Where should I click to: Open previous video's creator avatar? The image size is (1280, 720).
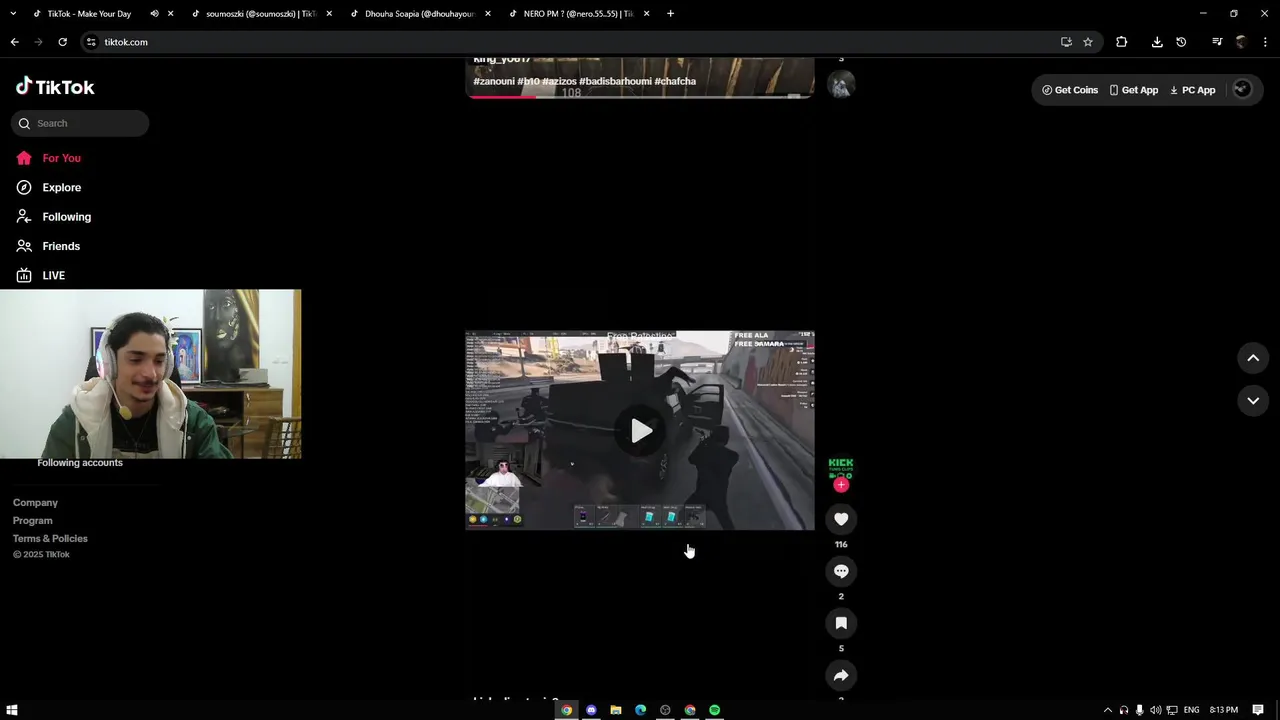coord(841,85)
